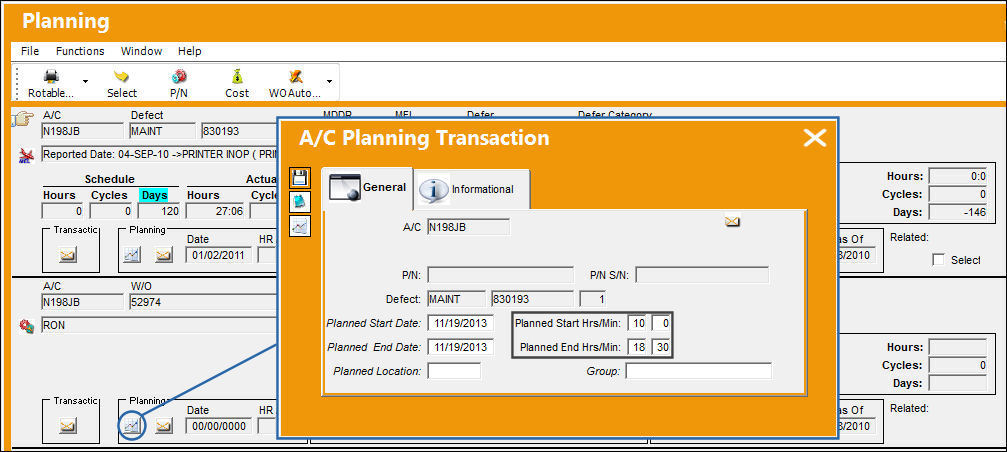Click the Planning envelope icon in first record
This screenshot has height=452, width=1007.
(x=164, y=256)
